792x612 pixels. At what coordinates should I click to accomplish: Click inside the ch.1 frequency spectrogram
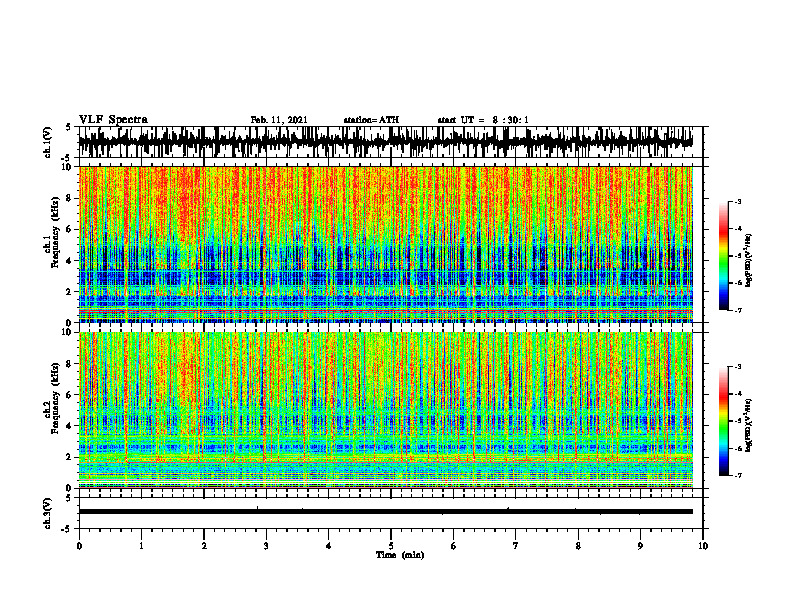pos(386,244)
